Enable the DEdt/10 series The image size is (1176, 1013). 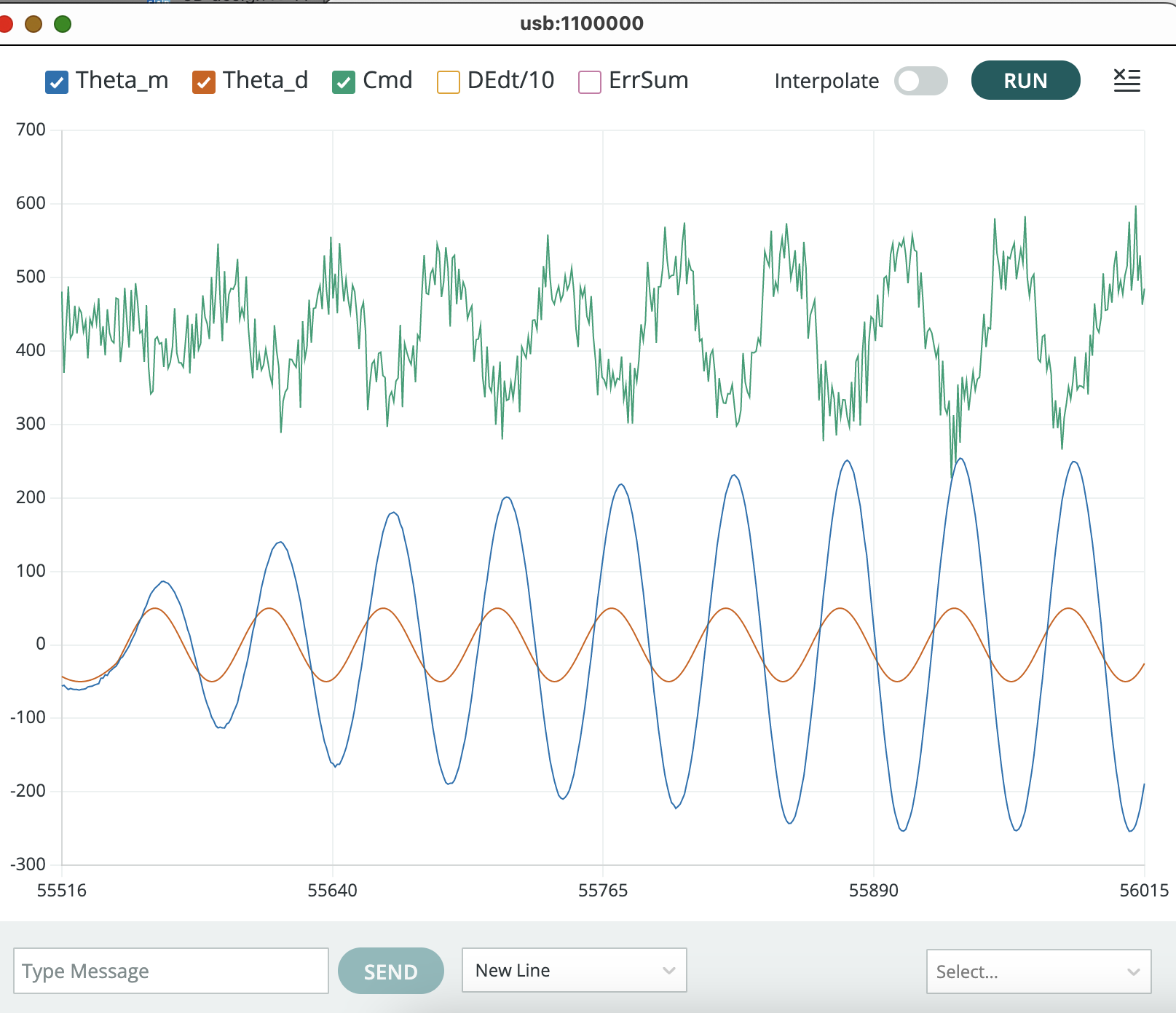[449, 82]
